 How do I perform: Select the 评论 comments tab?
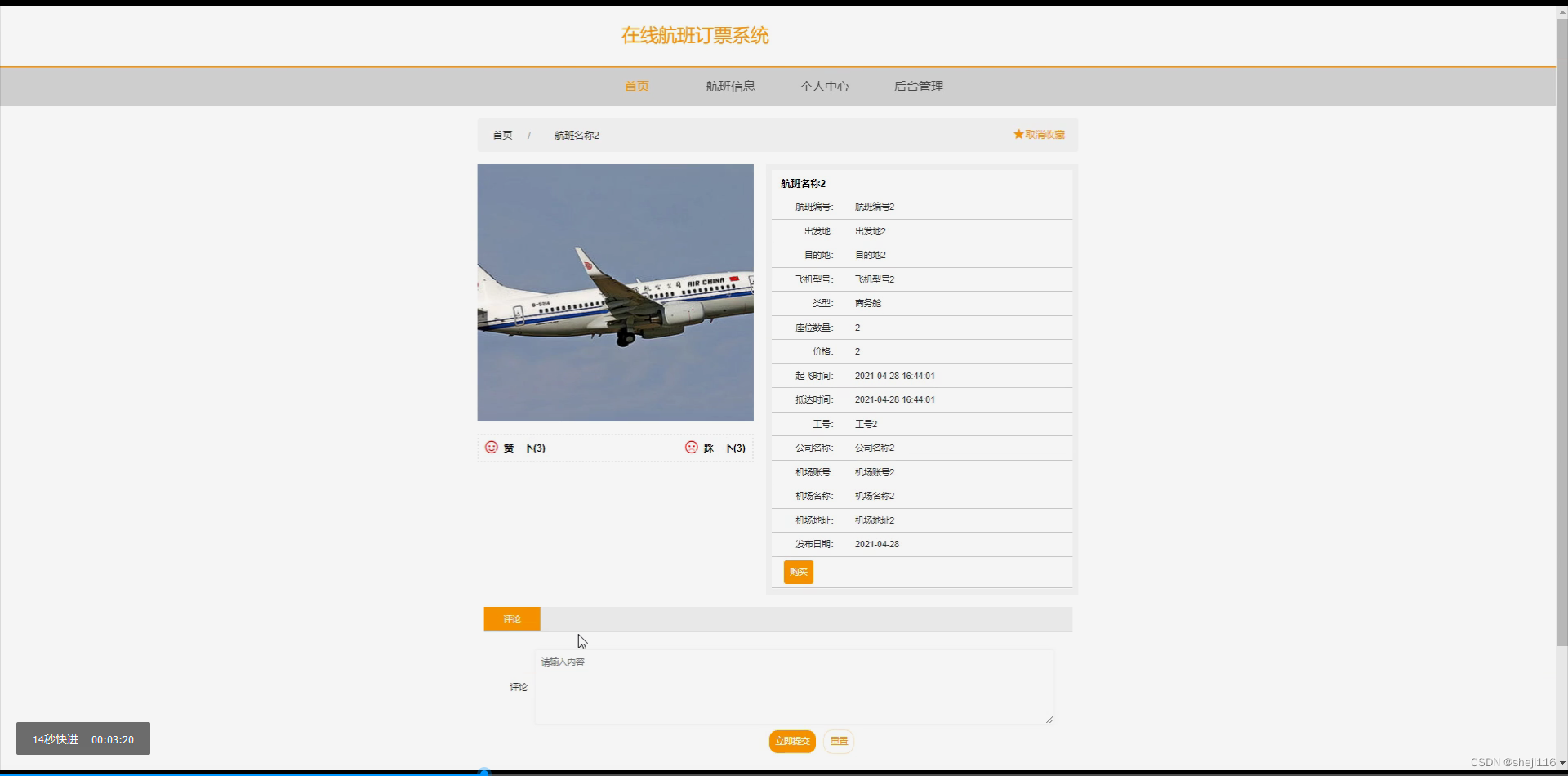511,618
